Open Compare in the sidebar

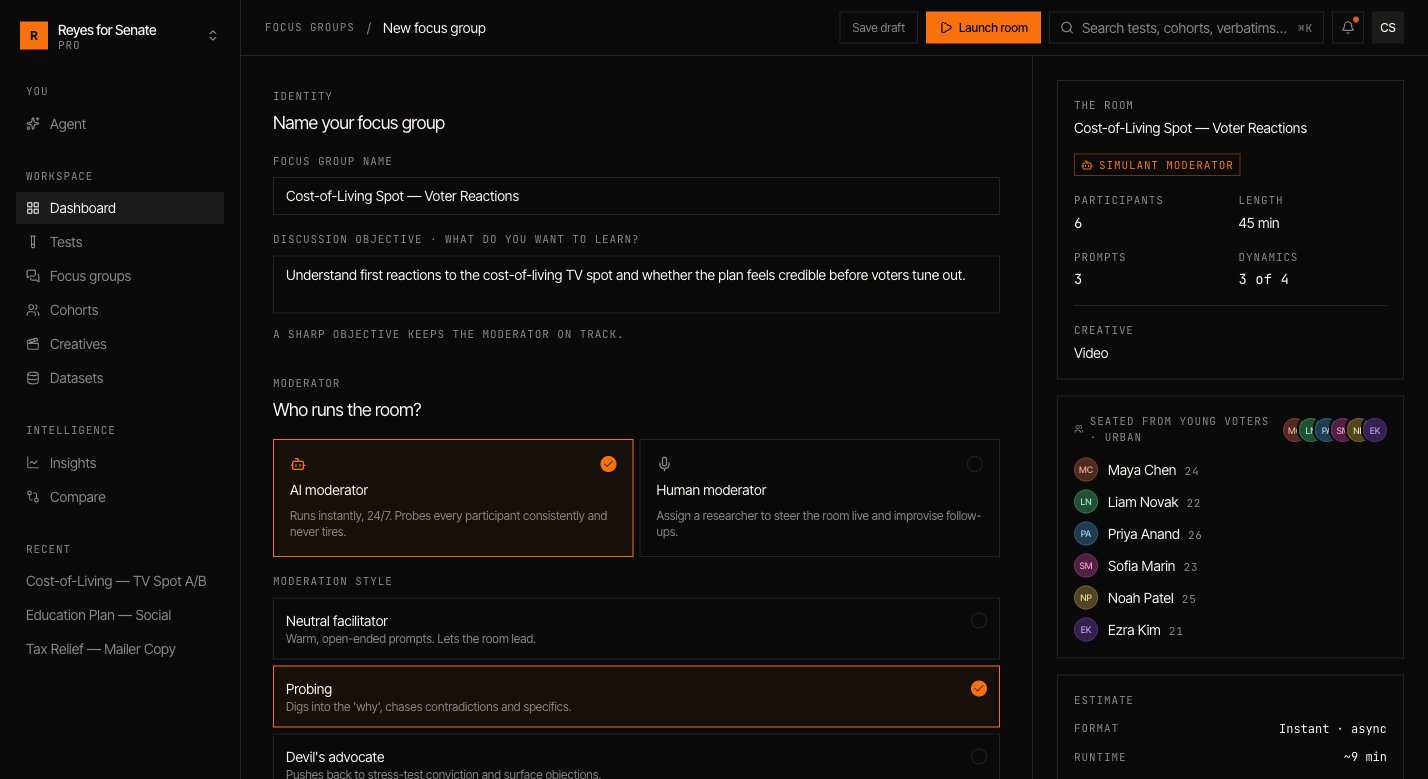coord(120,497)
